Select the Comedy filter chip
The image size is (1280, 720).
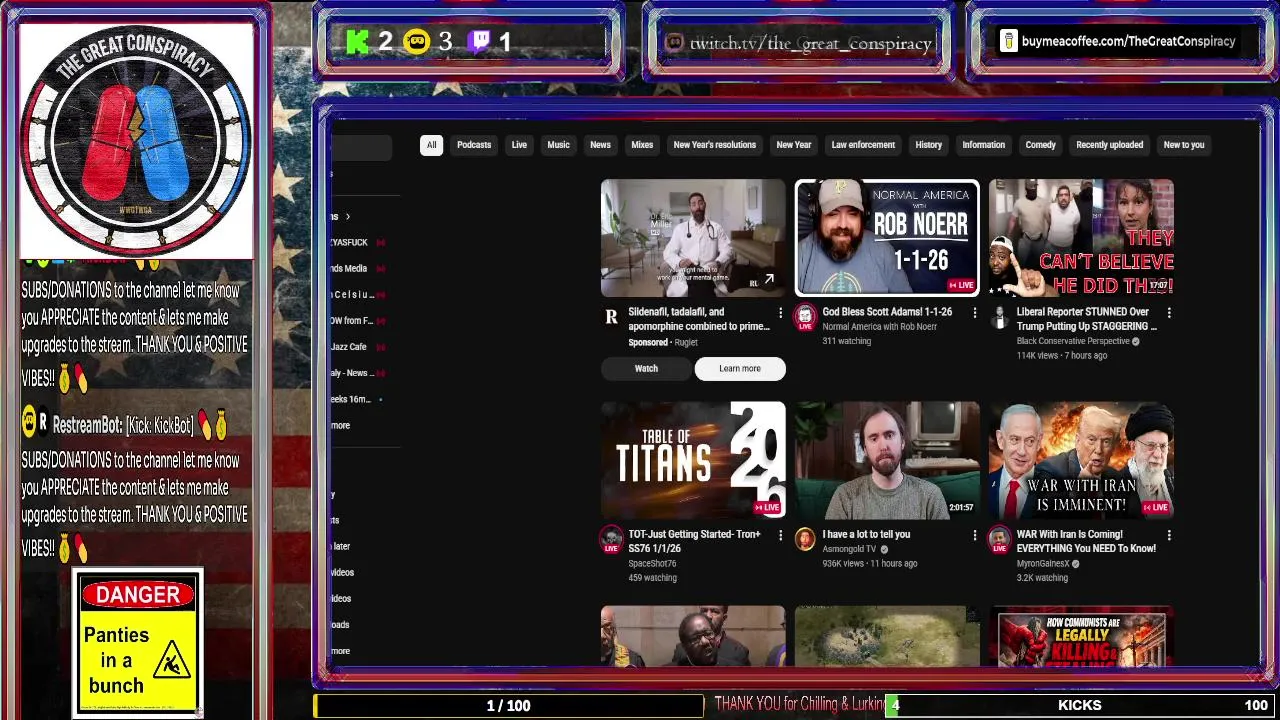(1040, 145)
